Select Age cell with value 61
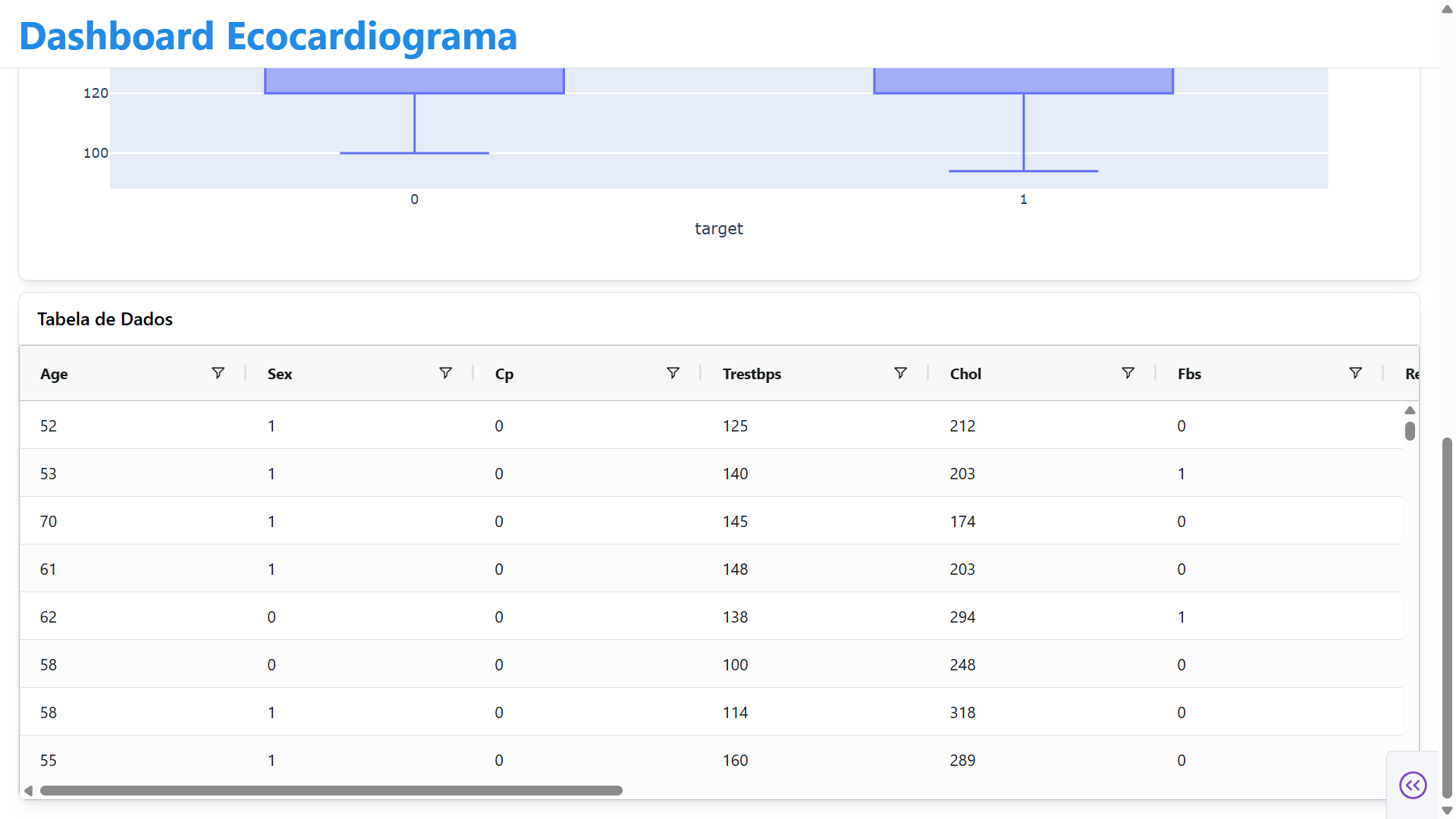The width and height of the screenshot is (1456, 819). point(133,569)
